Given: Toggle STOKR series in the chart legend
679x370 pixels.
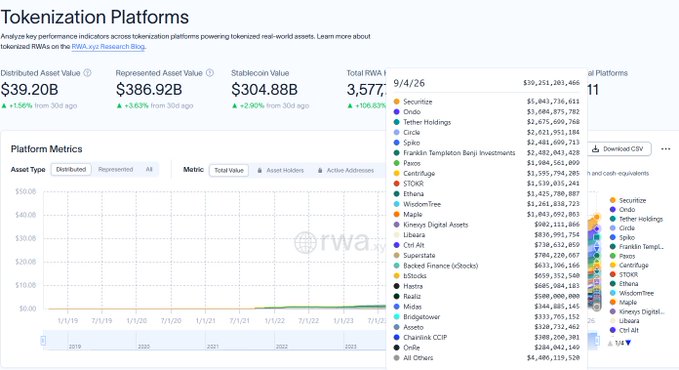Looking at the screenshot, I should coord(624,275).
